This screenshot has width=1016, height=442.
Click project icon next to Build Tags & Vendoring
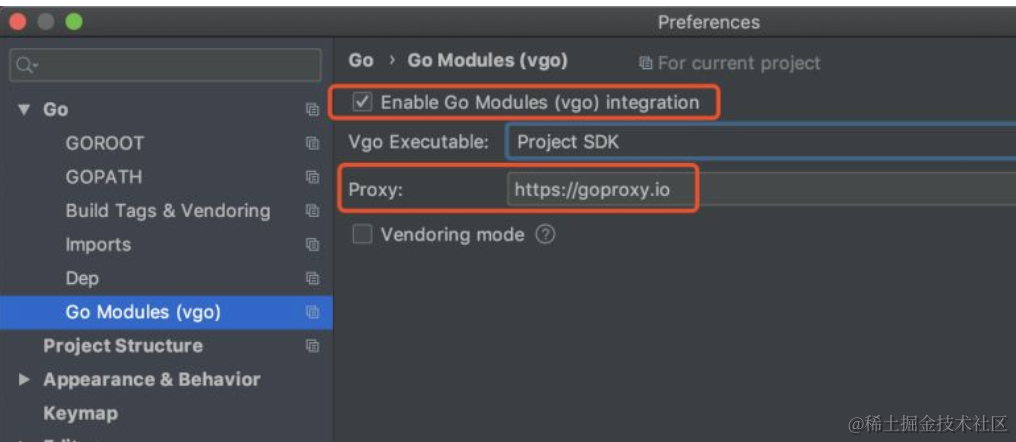312,211
